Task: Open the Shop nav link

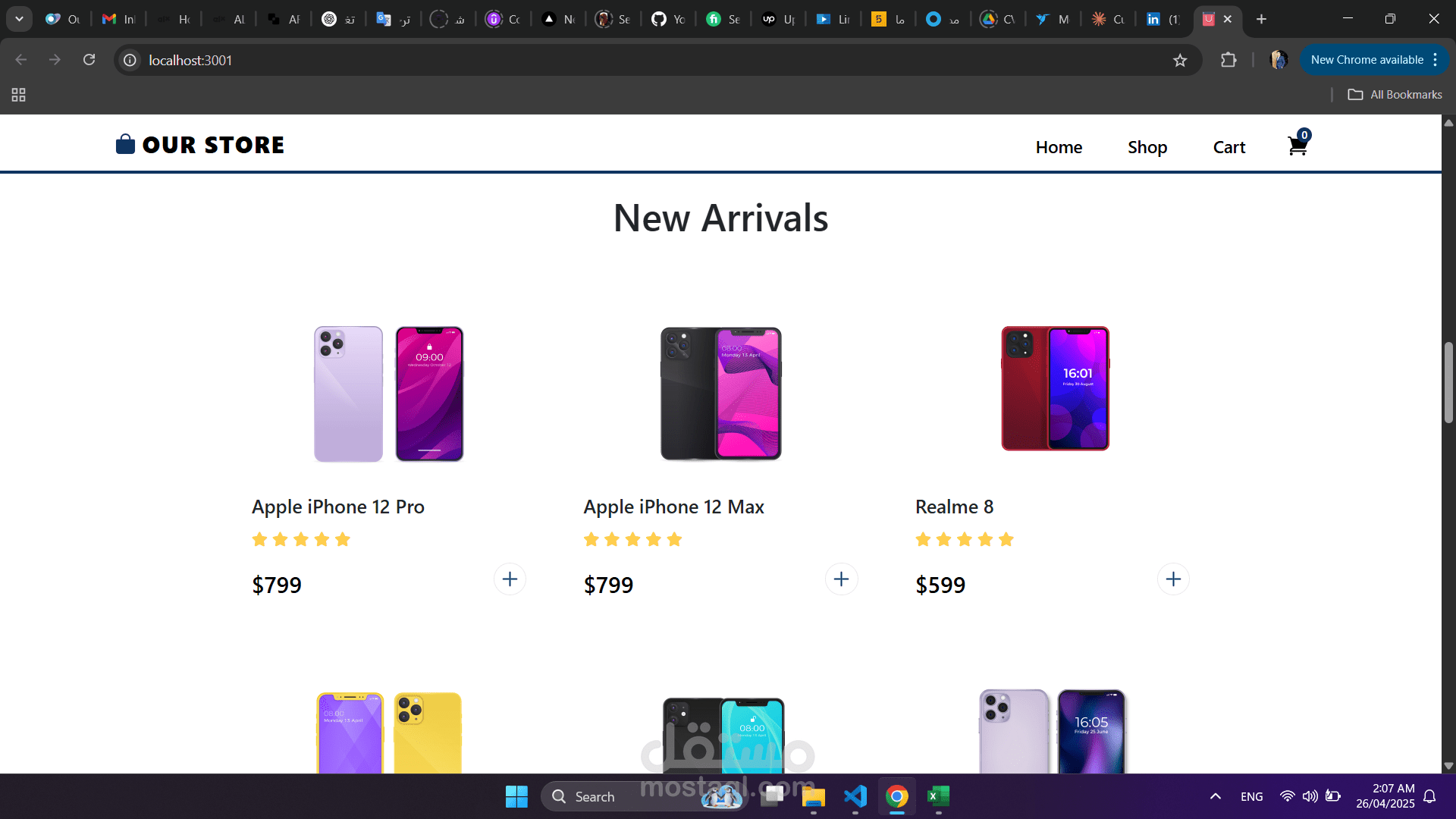Action: point(1147,147)
